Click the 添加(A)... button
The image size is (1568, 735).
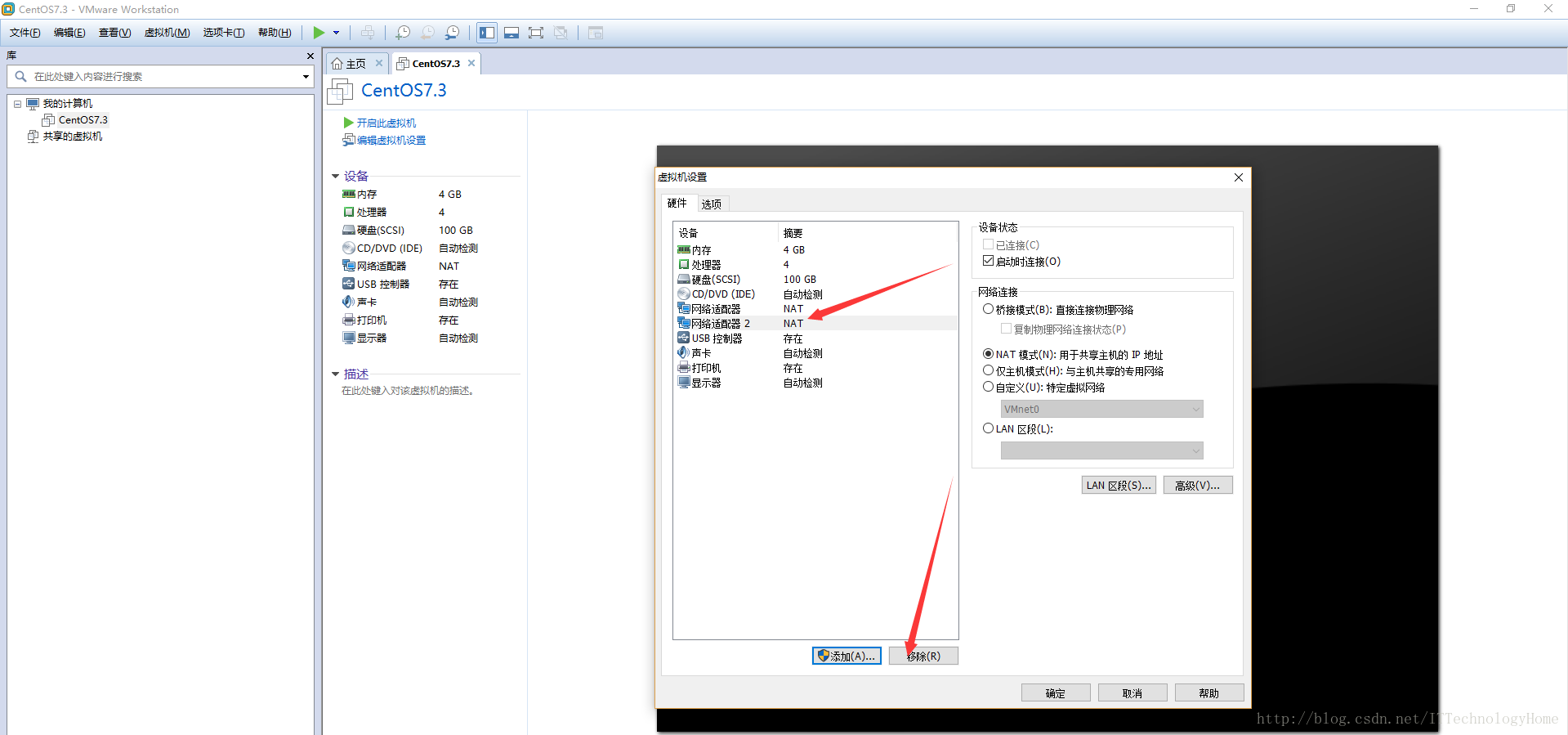pyautogui.click(x=847, y=656)
